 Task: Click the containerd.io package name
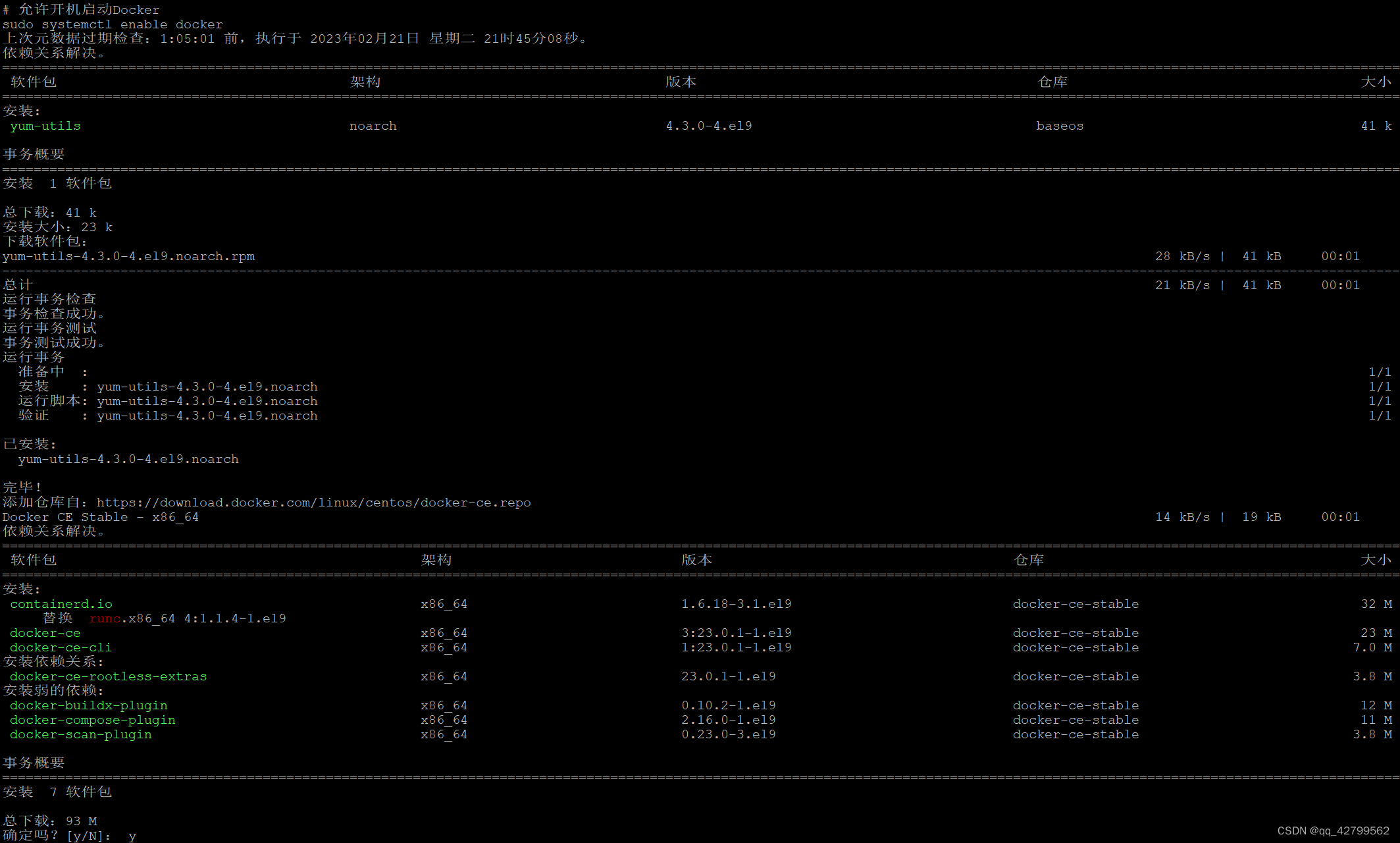click(61, 604)
